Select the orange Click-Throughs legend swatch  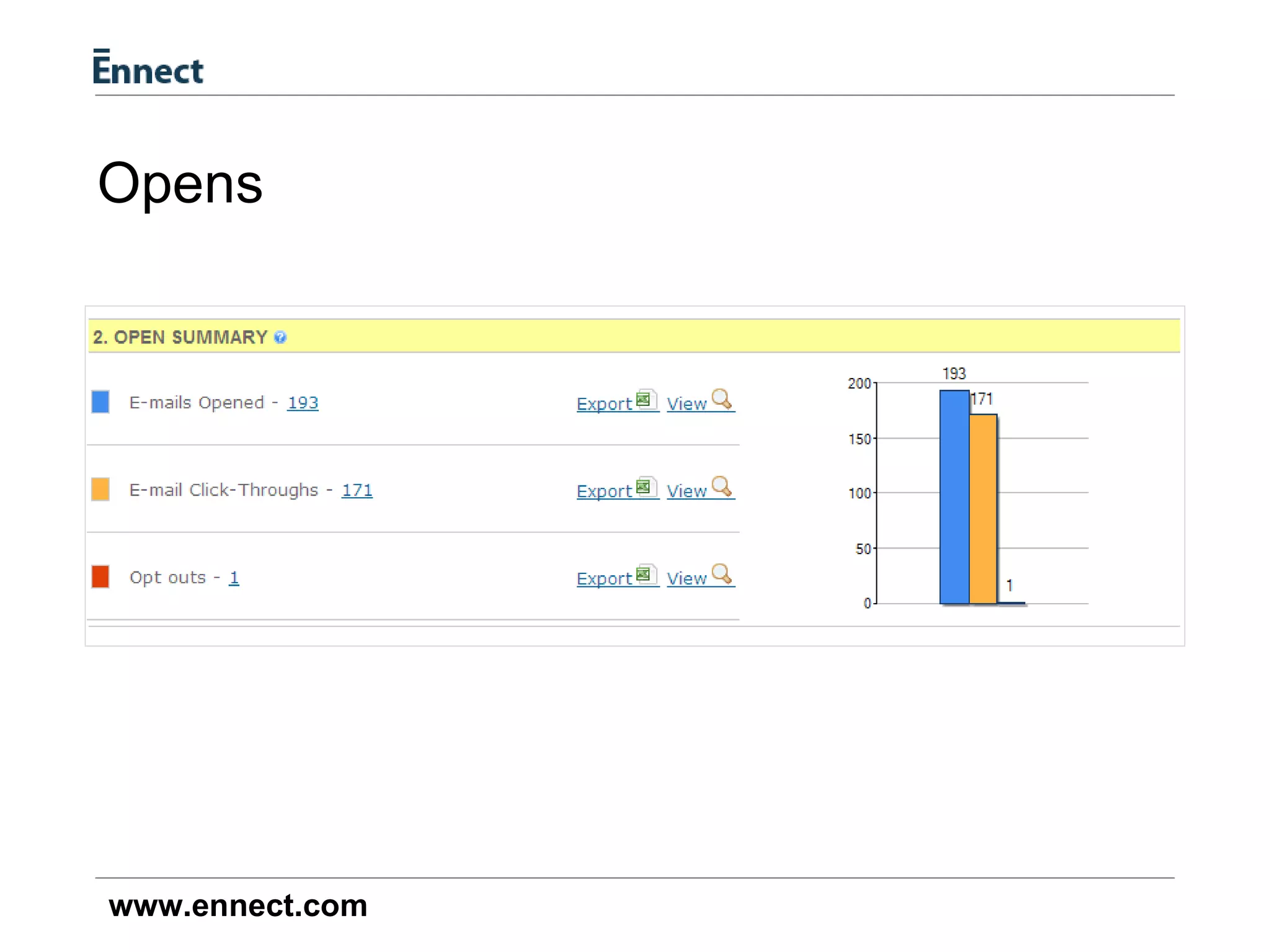coord(100,489)
